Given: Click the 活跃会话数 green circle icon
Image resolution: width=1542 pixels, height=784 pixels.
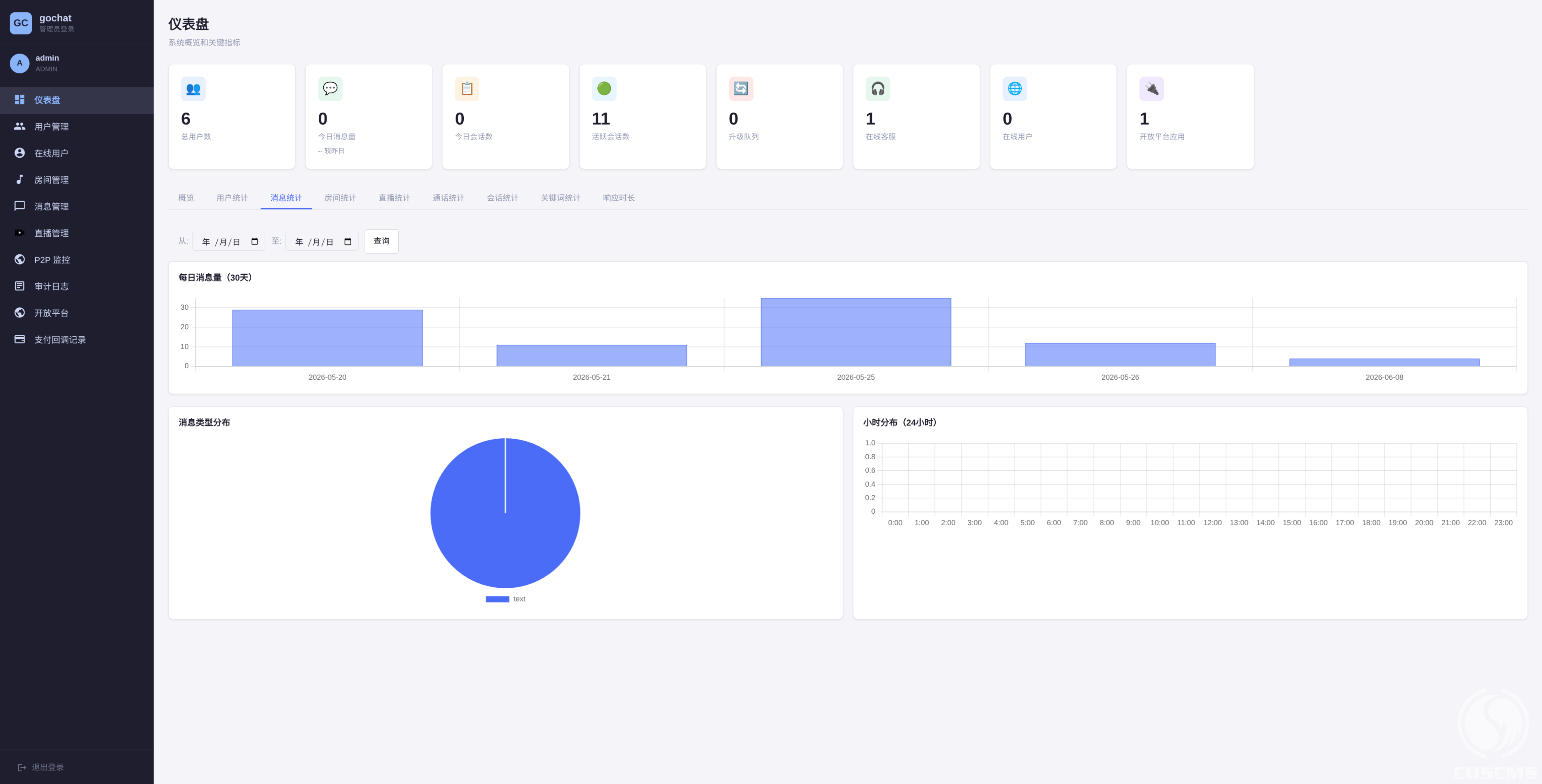Looking at the screenshot, I should click(x=604, y=88).
